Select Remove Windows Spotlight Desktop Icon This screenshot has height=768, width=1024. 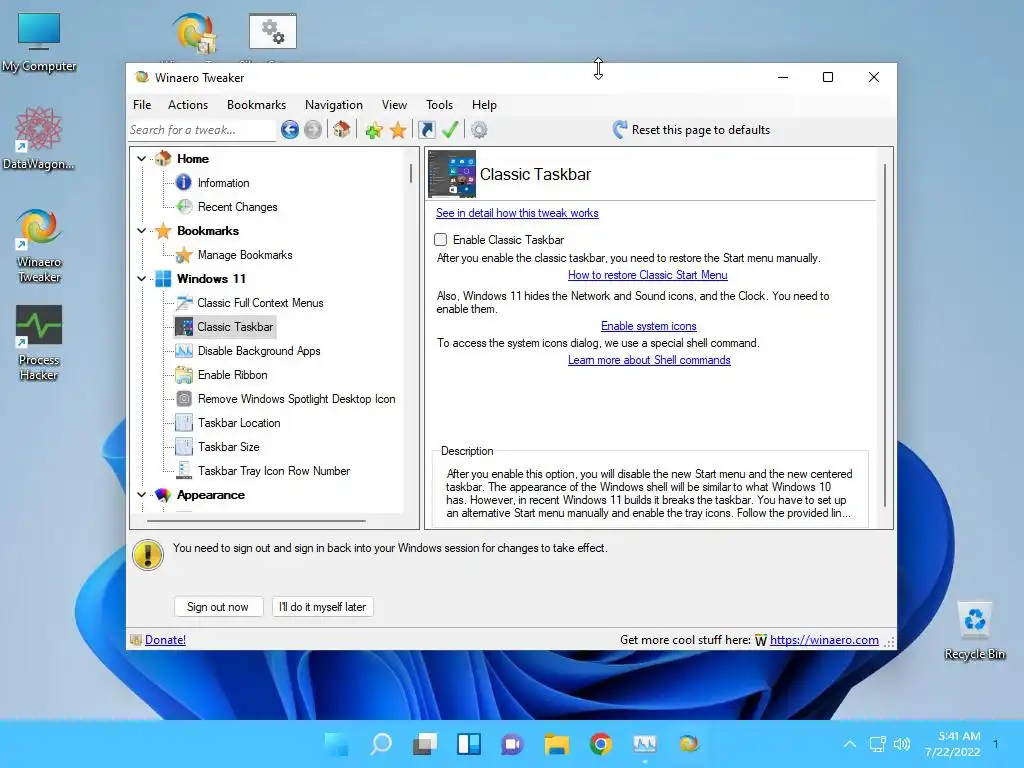(296, 399)
